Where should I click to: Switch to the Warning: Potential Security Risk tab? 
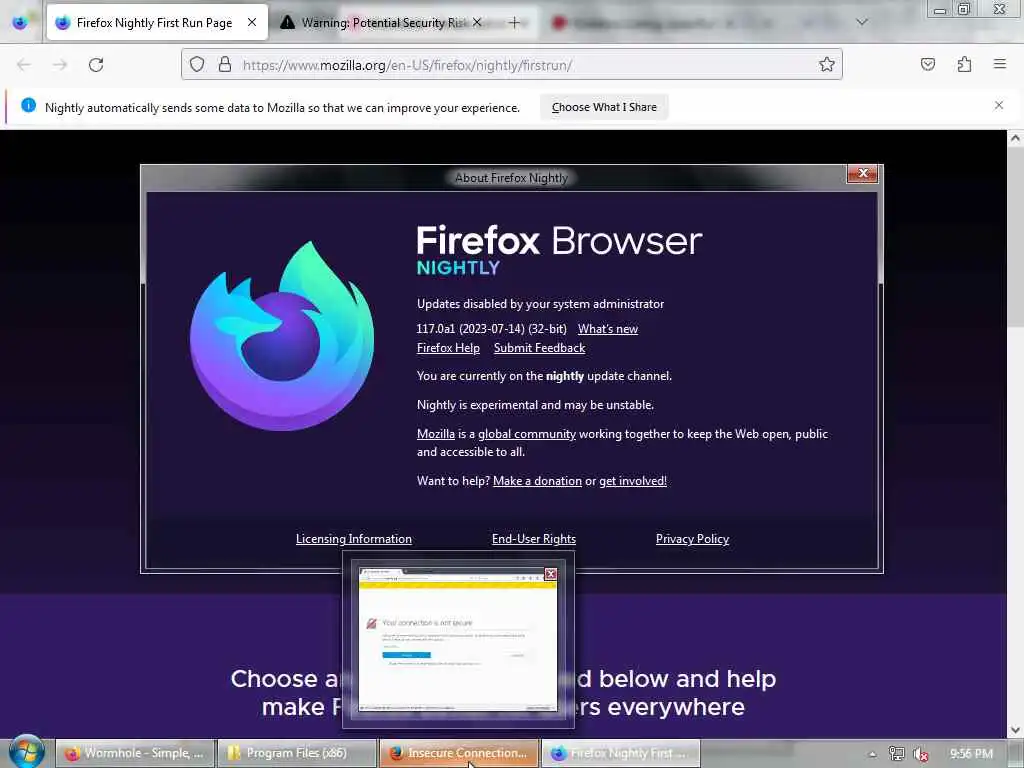383,22
